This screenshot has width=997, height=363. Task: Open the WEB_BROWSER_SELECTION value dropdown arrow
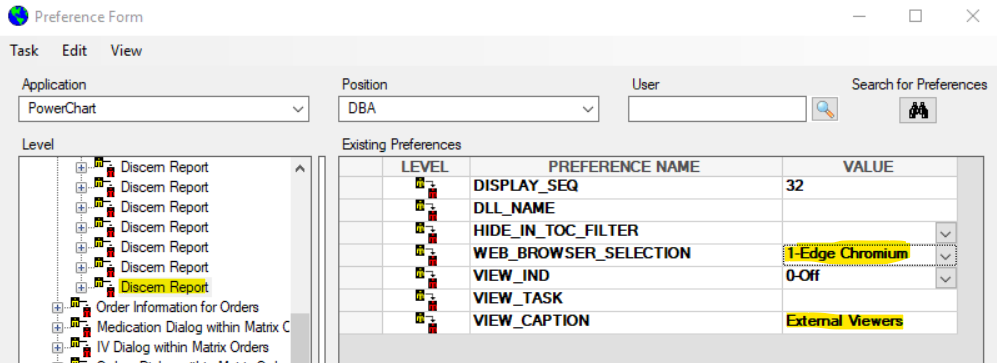(x=946, y=256)
